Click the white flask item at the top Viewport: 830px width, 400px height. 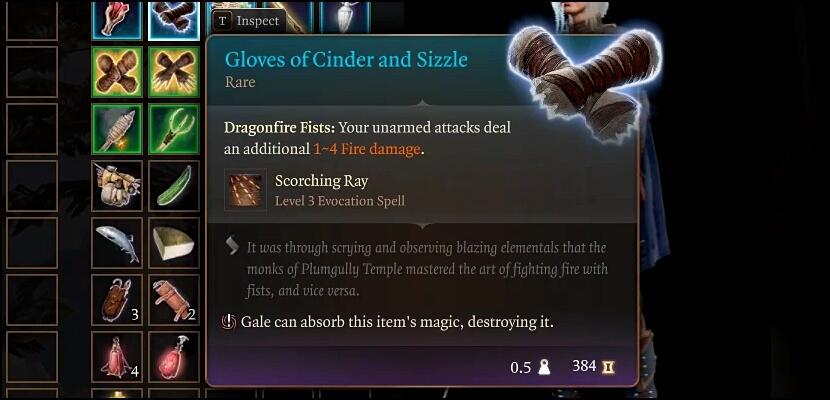[345, 17]
